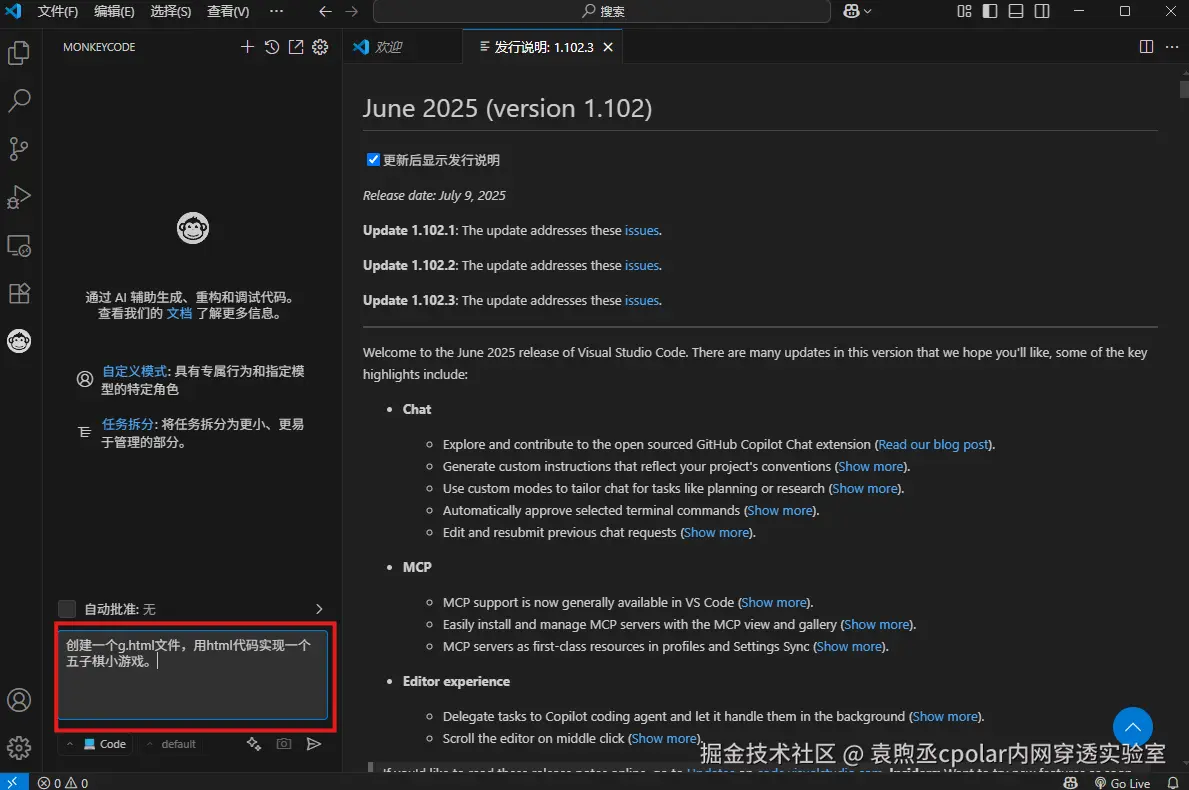Show more about approving terminal commands
Screen dimensions: 1189x790
point(780,510)
